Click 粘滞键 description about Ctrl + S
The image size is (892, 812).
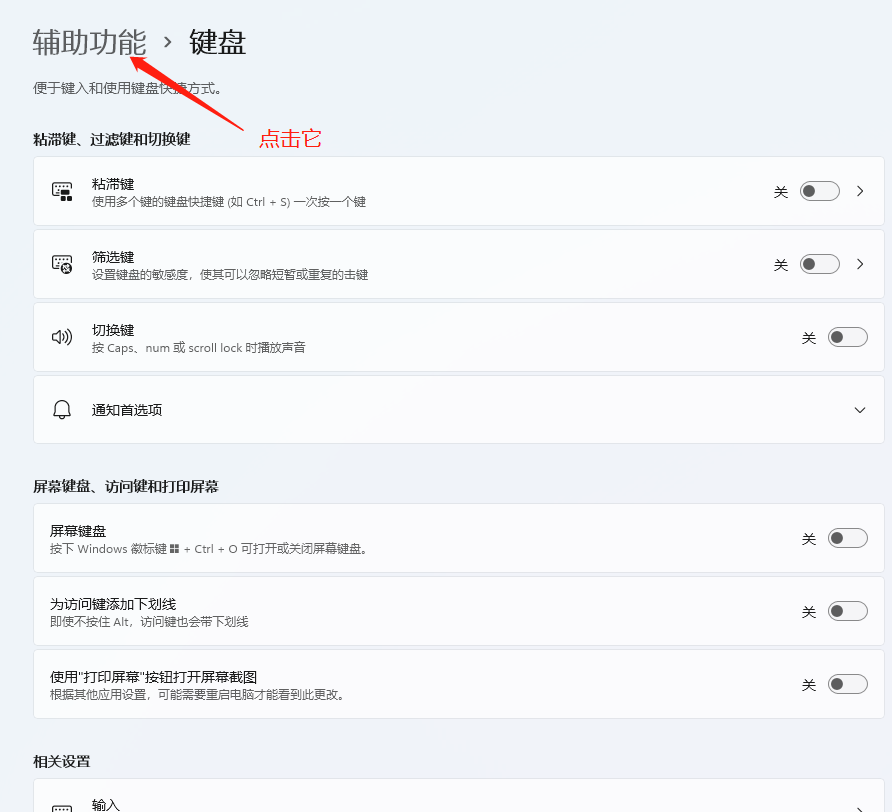229,202
